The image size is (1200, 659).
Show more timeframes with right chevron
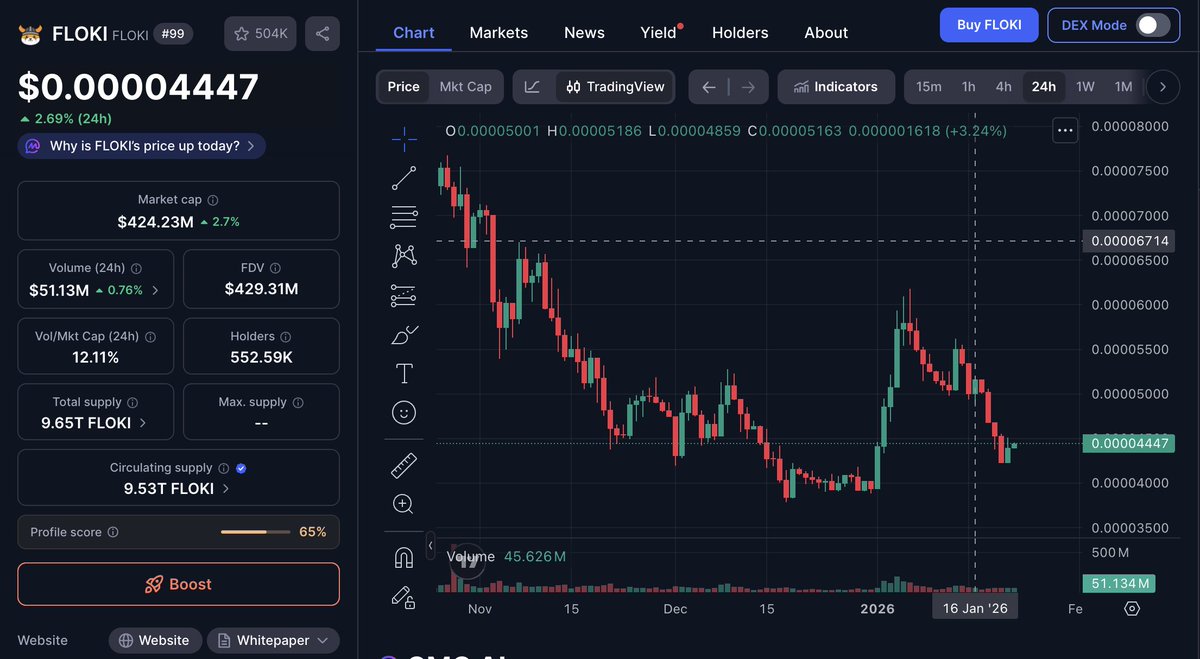[1162, 87]
